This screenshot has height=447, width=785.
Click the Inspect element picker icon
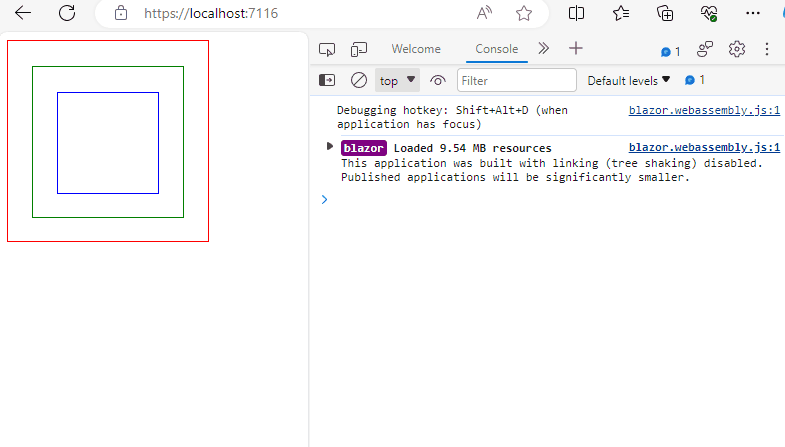[326, 49]
